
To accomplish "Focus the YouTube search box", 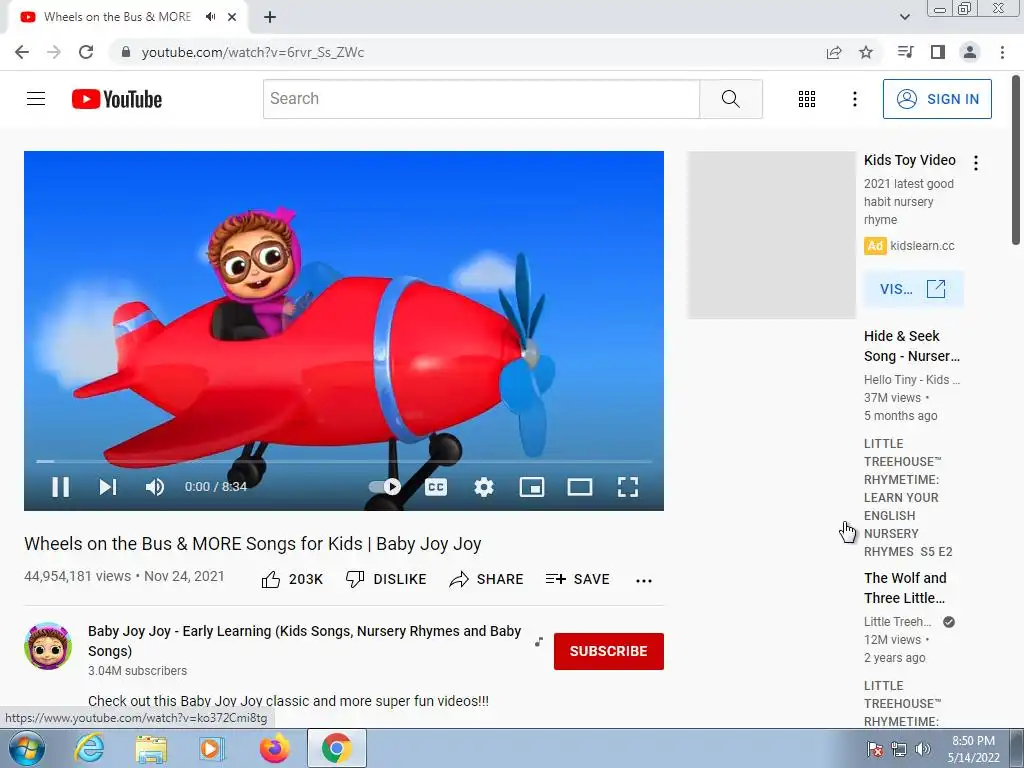I will (x=481, y=99).
